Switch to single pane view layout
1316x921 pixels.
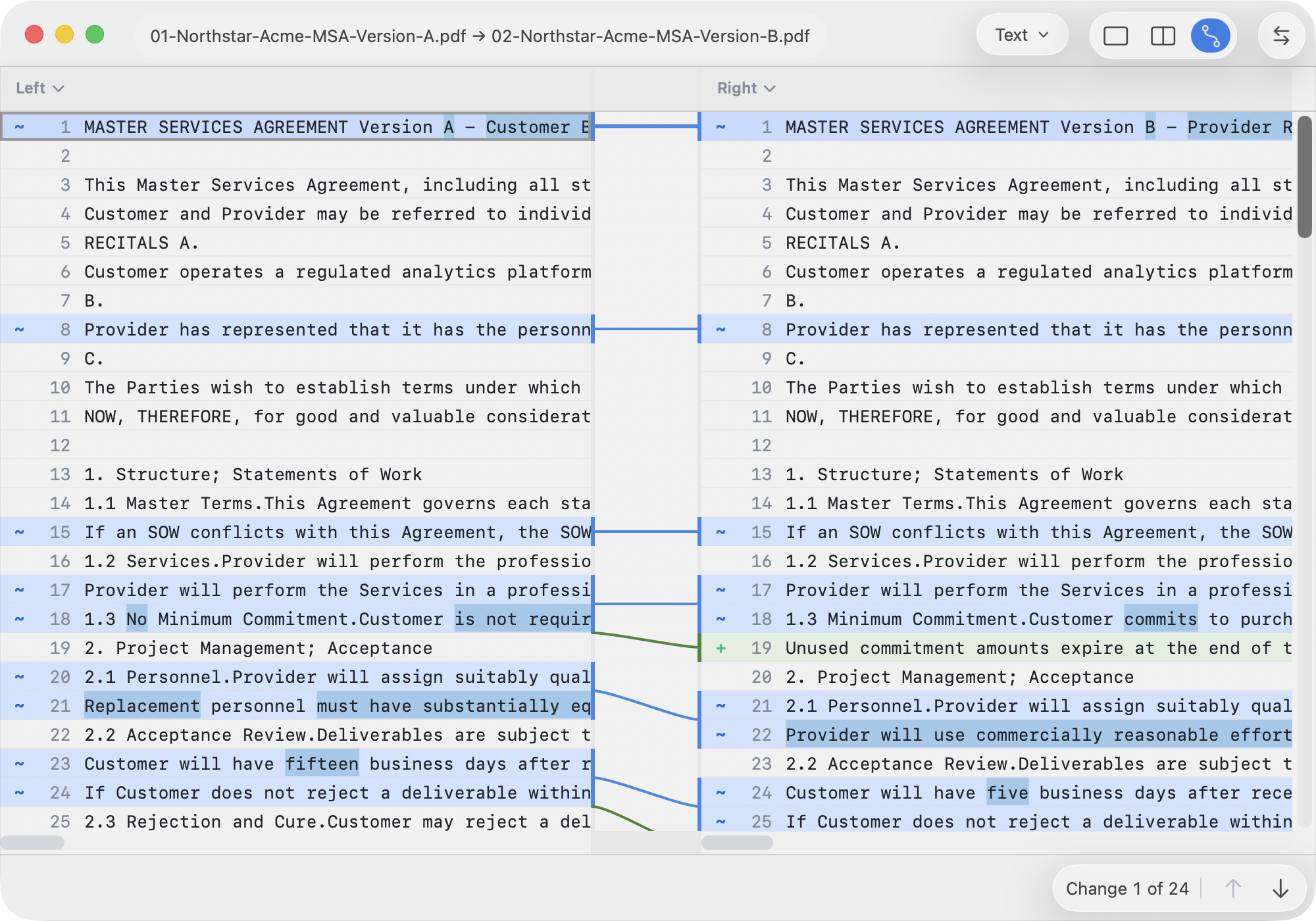pyautogui.click(x=1115, y=36)
